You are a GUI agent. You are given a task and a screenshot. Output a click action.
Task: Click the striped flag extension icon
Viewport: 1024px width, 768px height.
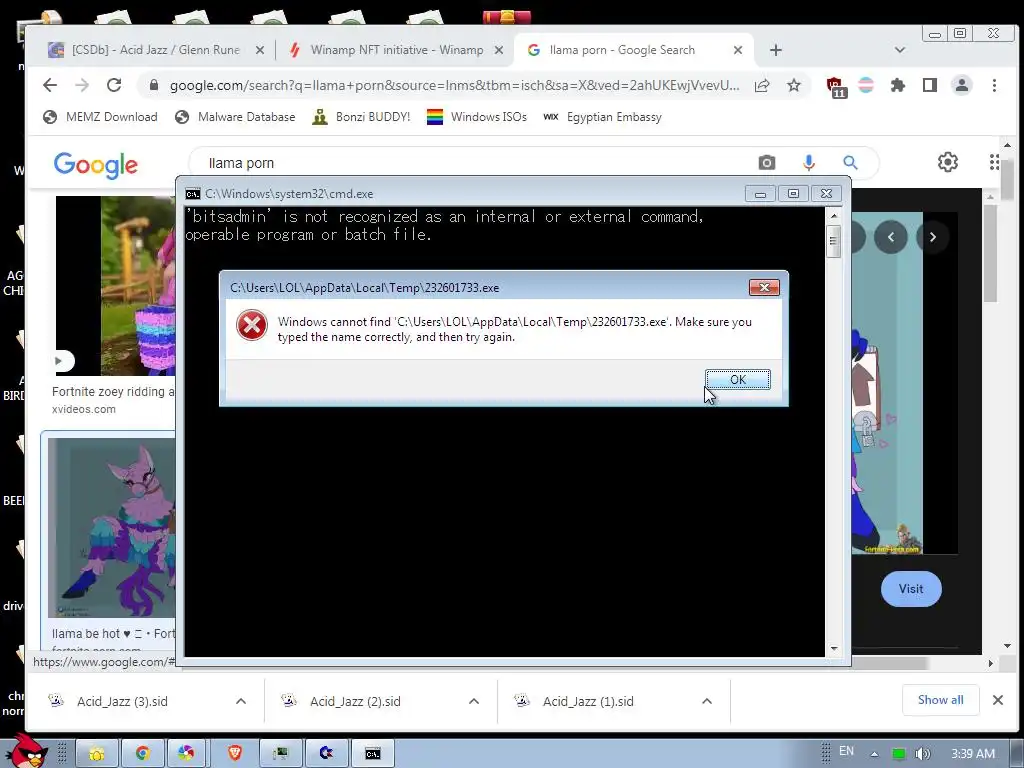tap(866, 85)
